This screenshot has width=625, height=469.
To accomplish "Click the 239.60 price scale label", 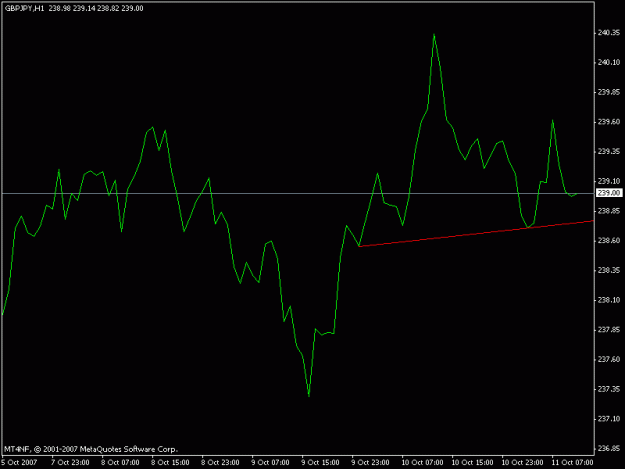I will click(x=609, y=122).
